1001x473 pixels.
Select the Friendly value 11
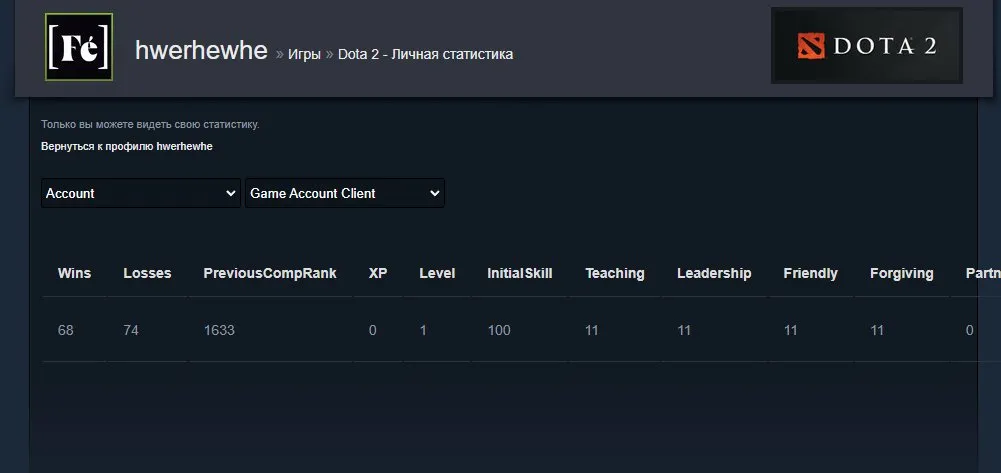pos(790,330)
